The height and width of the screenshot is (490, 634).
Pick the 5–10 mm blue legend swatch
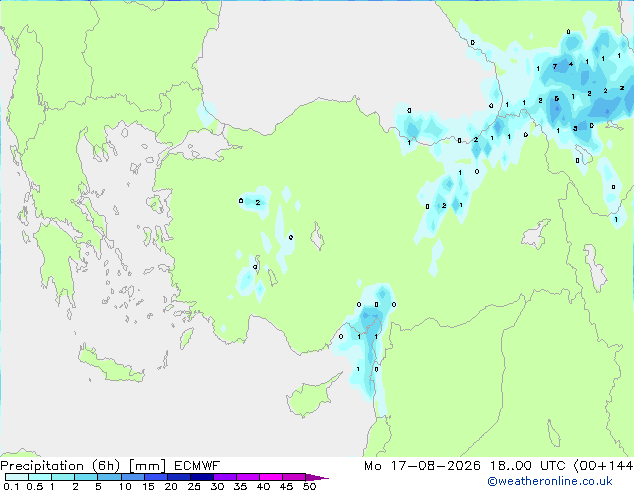109,477
